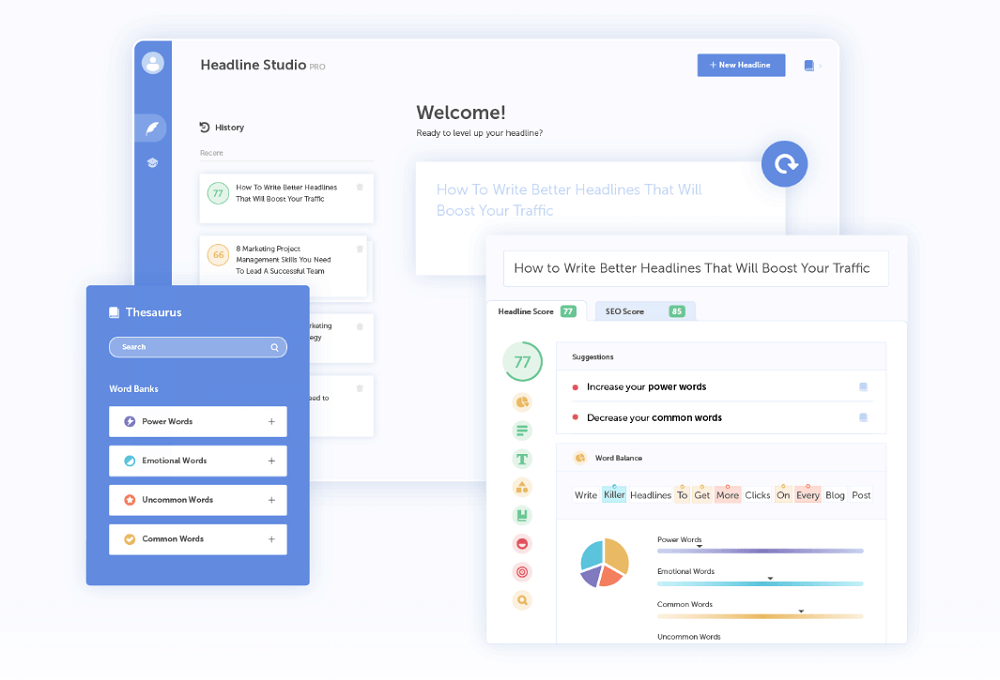Click the circular 77 score gauge
This screenshot has width=1000, height=680.
tap(522, 362)
